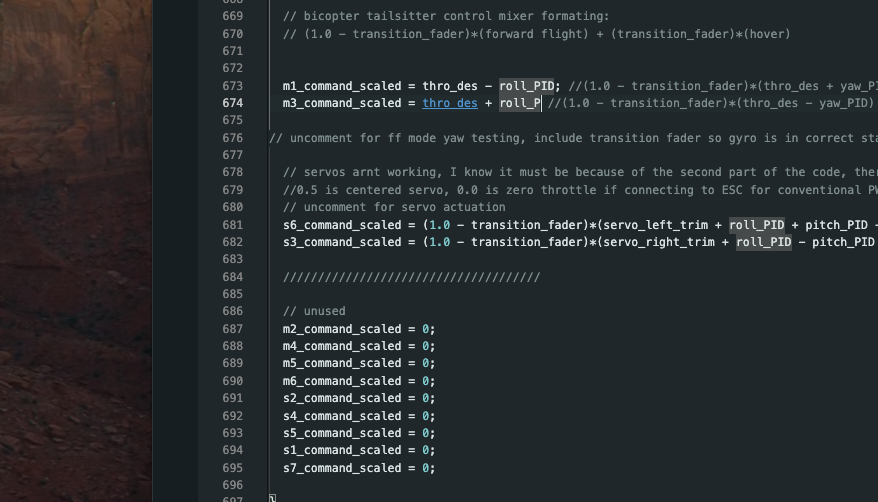Select the m2_command_scaled variable
Viewport: 878px width, 502px height.
click(x=342, y=329)
